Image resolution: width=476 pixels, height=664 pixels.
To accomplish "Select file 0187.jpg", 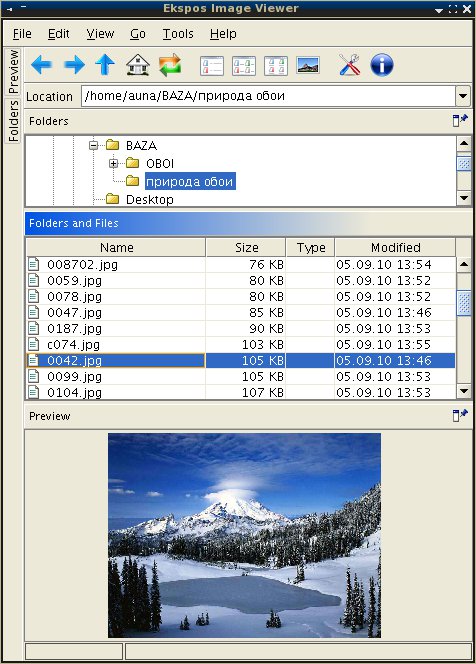I will [x=74, y=329].
